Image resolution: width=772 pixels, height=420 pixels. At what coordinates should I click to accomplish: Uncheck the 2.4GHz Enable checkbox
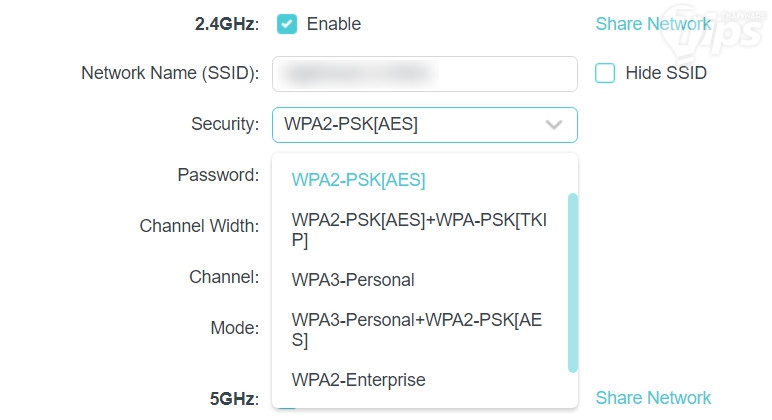(x=287, y=23)
